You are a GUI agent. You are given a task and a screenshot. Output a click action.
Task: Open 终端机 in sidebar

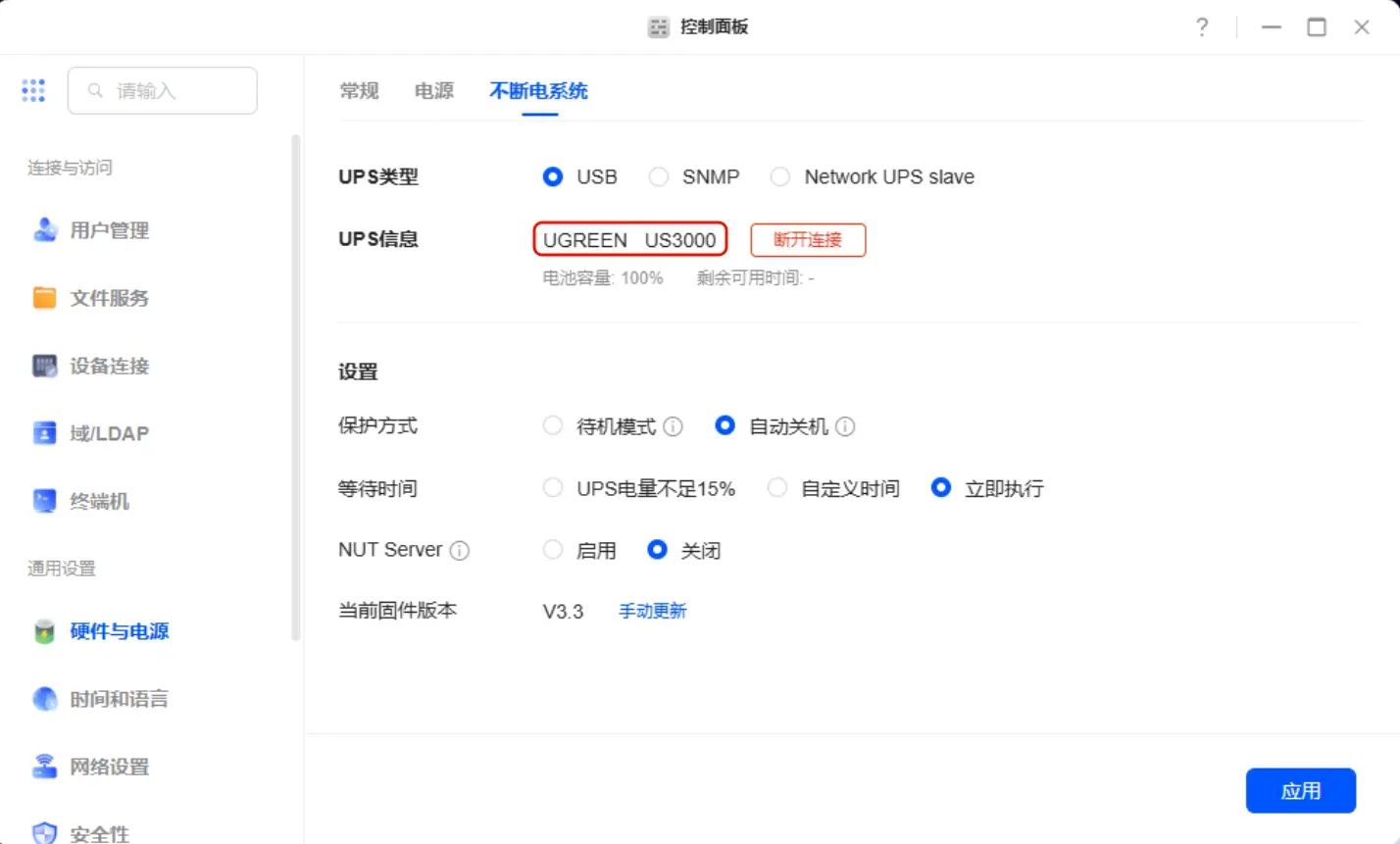pos(100,502)
